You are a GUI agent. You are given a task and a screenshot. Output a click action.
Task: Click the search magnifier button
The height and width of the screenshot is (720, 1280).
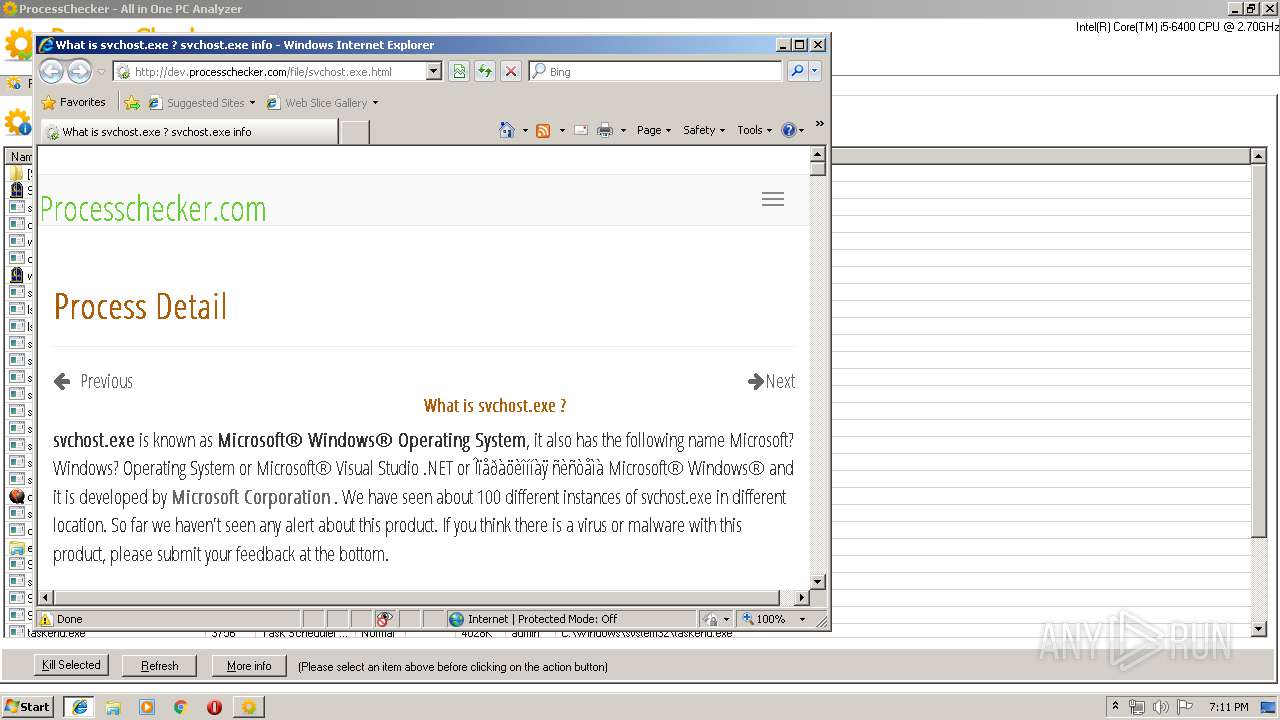pos(796,71)
